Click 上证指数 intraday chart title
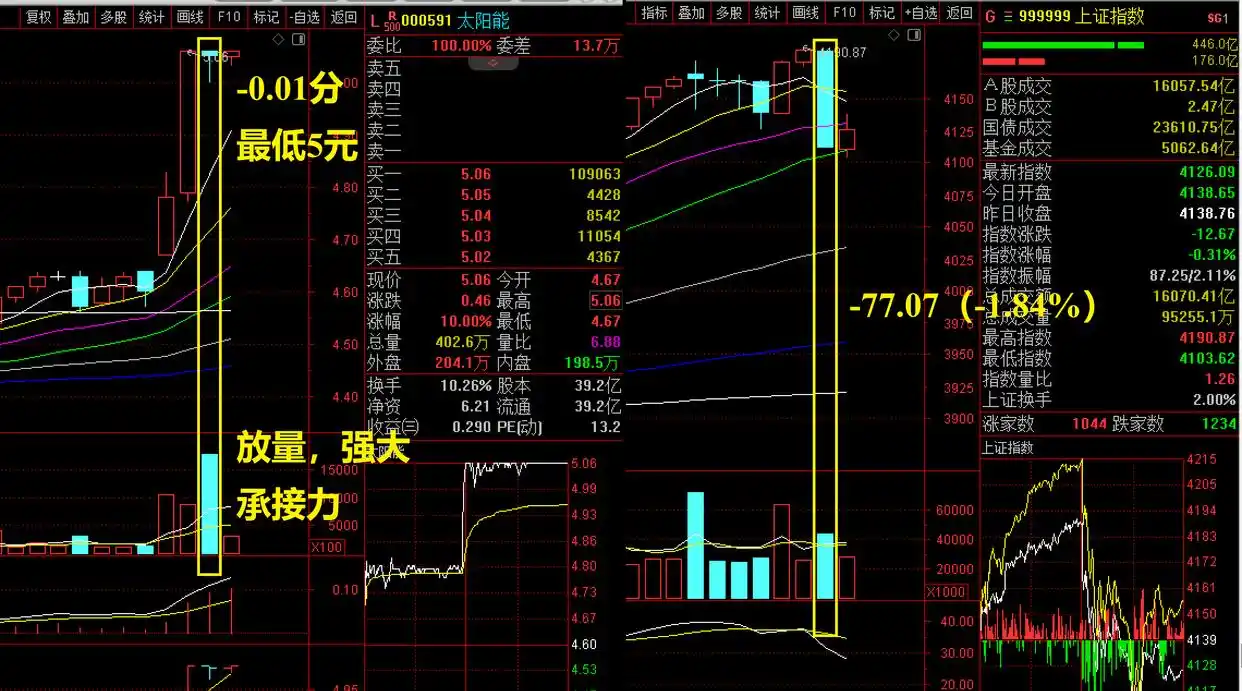This screenshot has height=691, width=1242. [x=1008, y=447]
